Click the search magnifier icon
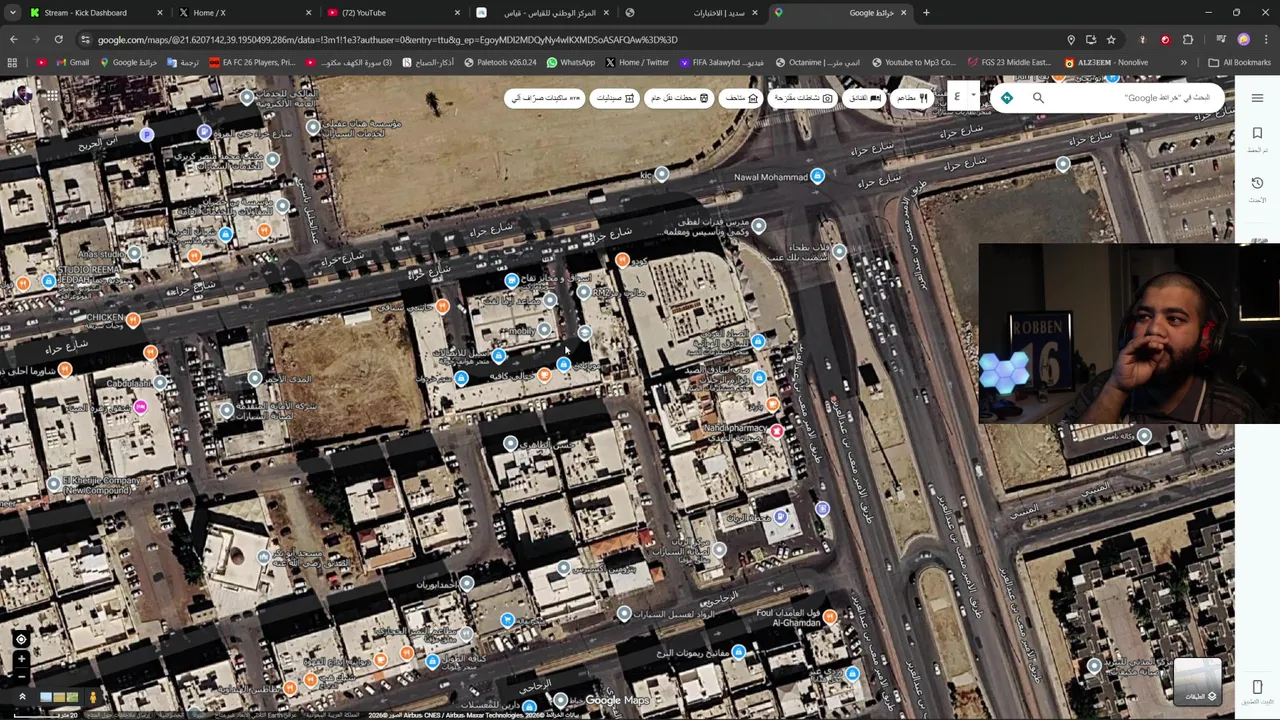1280x720 pixels. [x=1038, y=98]
